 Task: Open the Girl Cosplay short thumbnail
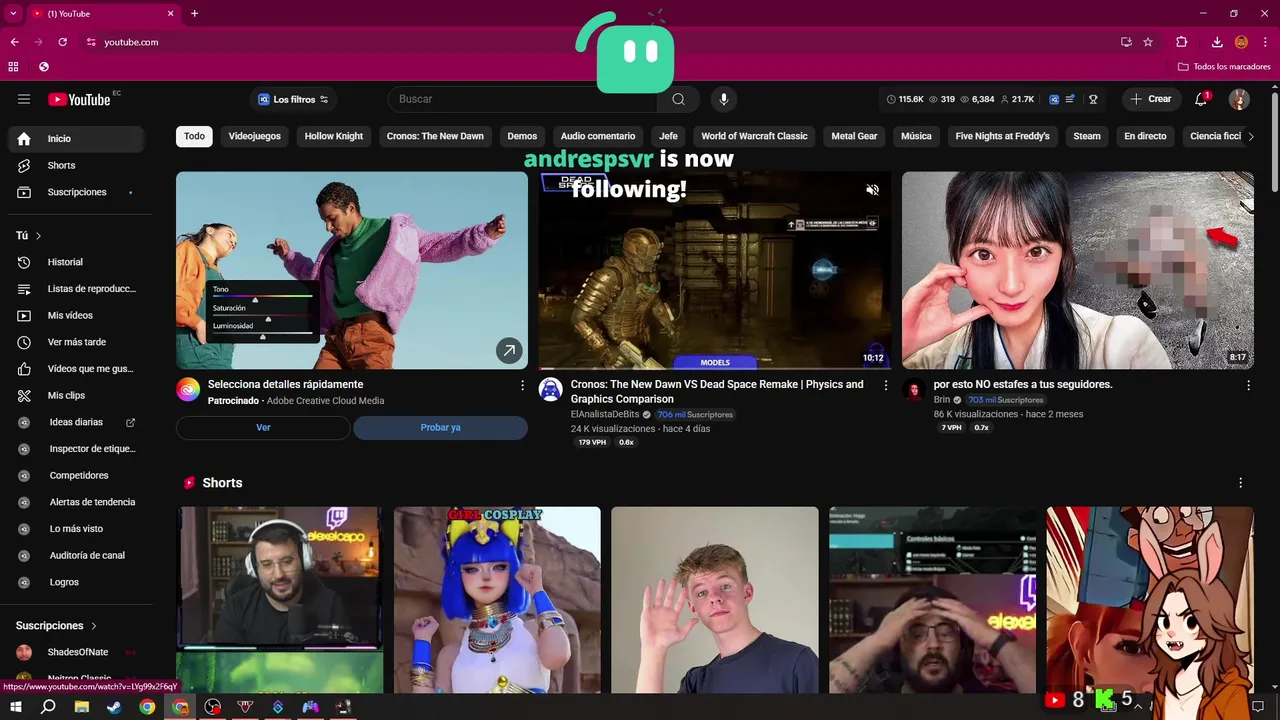click(x=497, y=600)
